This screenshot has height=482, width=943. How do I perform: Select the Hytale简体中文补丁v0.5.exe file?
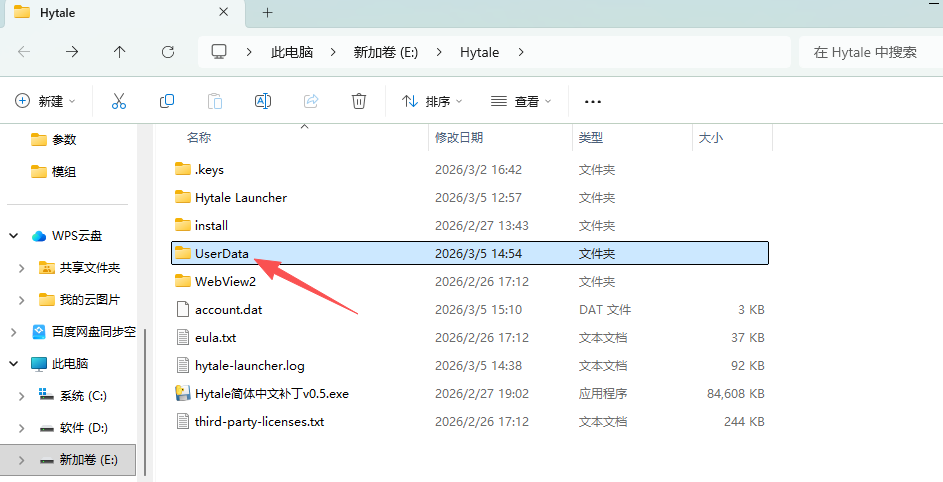(272, 394)
